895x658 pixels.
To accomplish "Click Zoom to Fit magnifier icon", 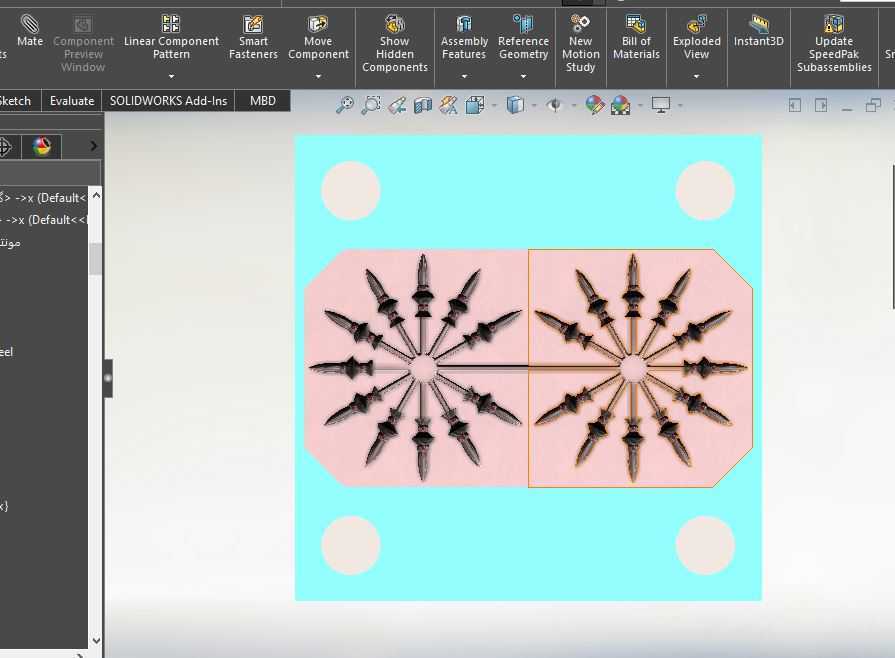I will click(x=345, y=105).
